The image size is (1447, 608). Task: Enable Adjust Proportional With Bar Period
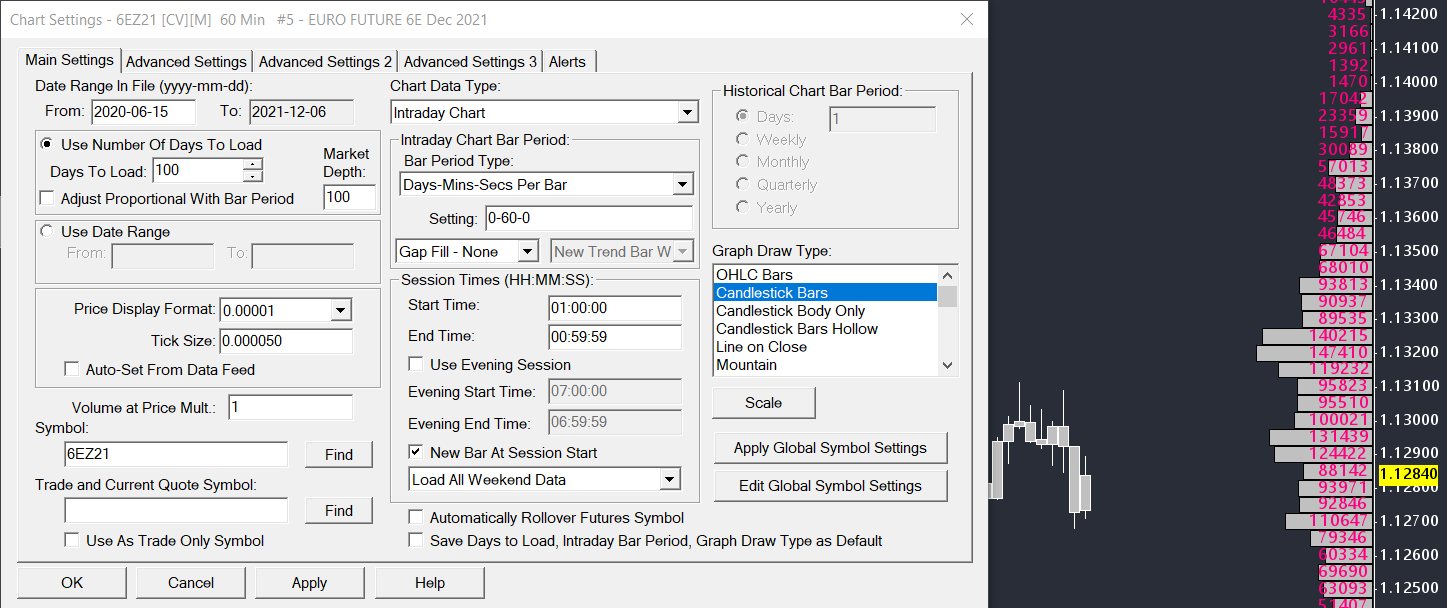(47, 198)
